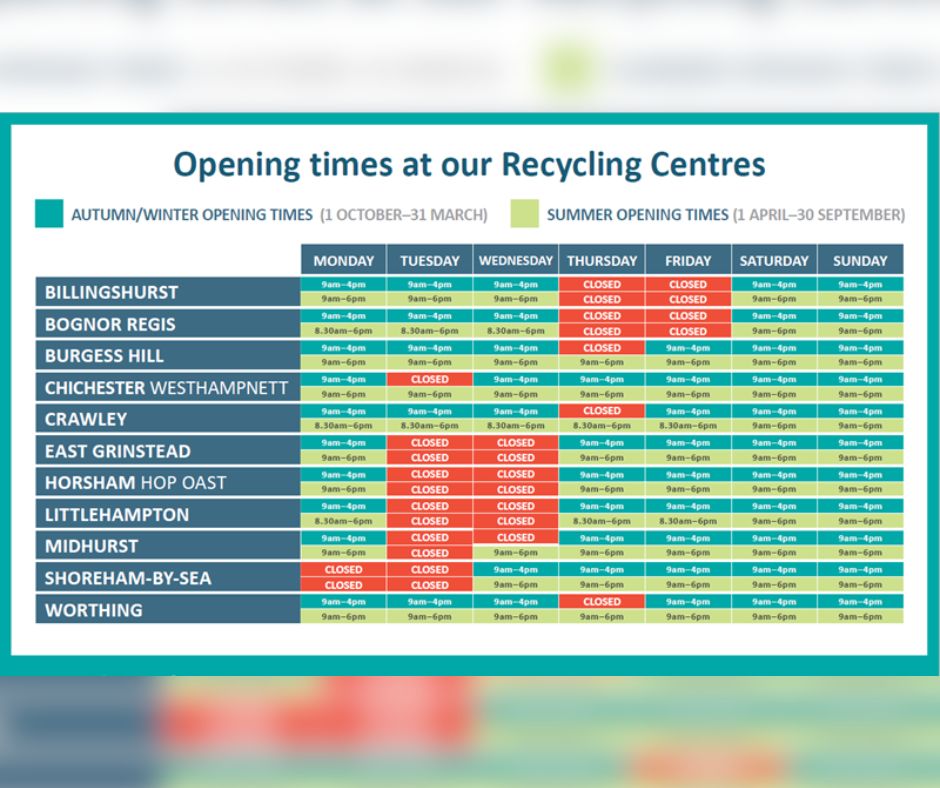This screenshot has width=940, height=788.
Task: Click the WEDNESDAY column header
Action: (x=515, y=260)
